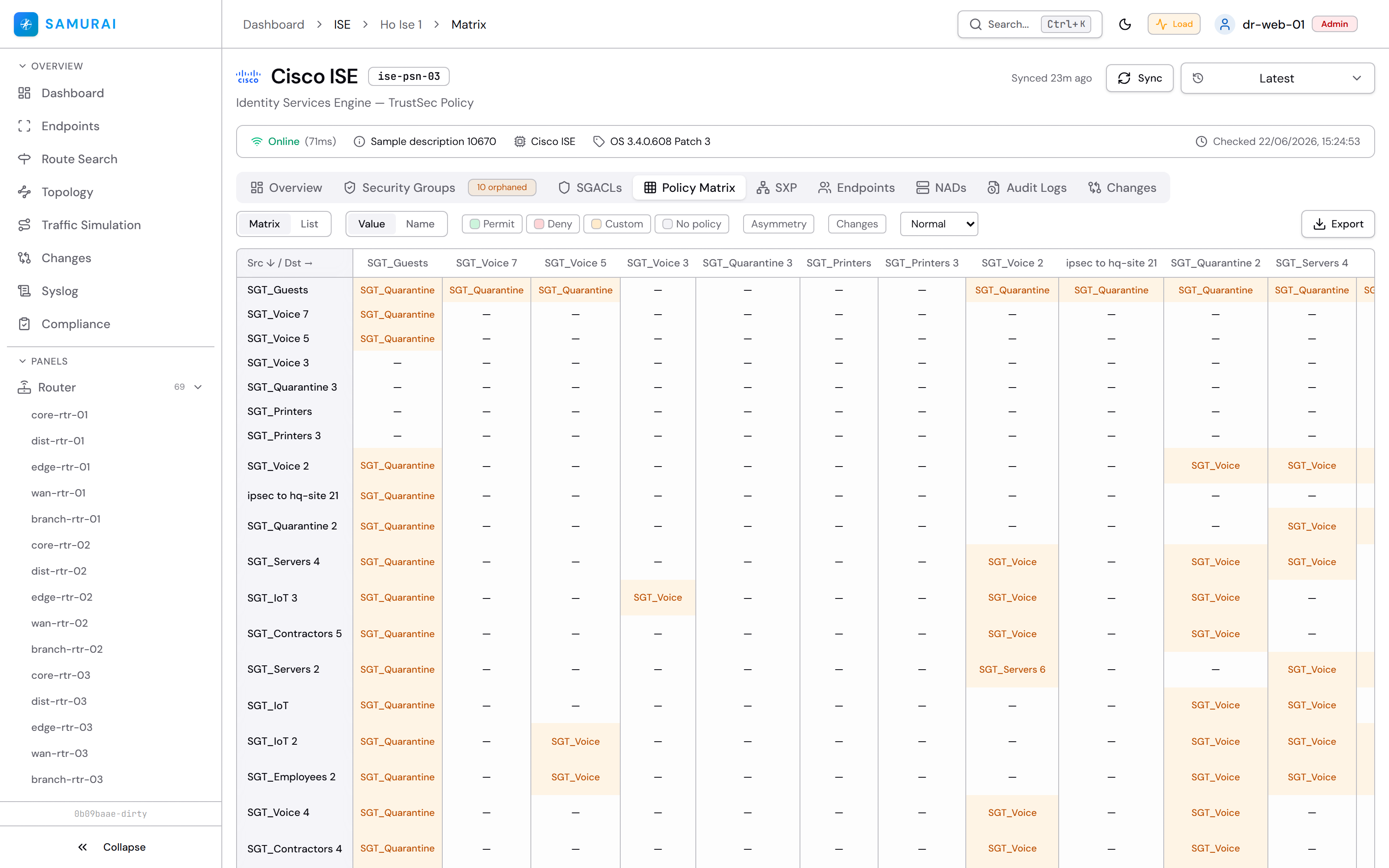Open the Audit Logs tab
The height and width of the screenshot is (868, 1389).
tap(1027, 188)
